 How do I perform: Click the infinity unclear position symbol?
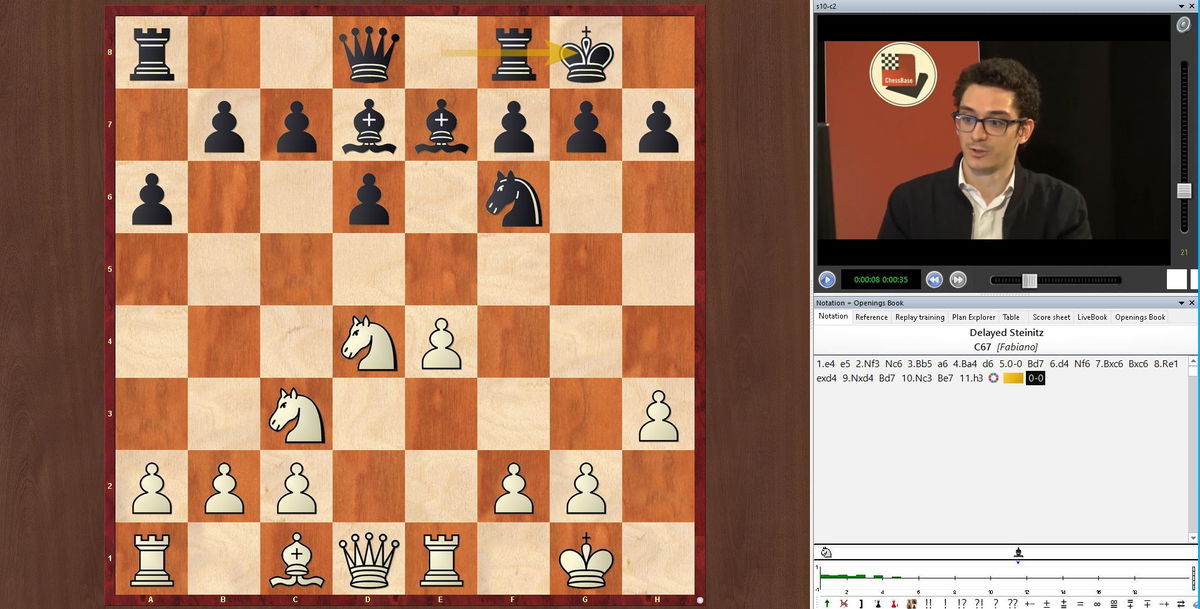(x=1097, y=603)
